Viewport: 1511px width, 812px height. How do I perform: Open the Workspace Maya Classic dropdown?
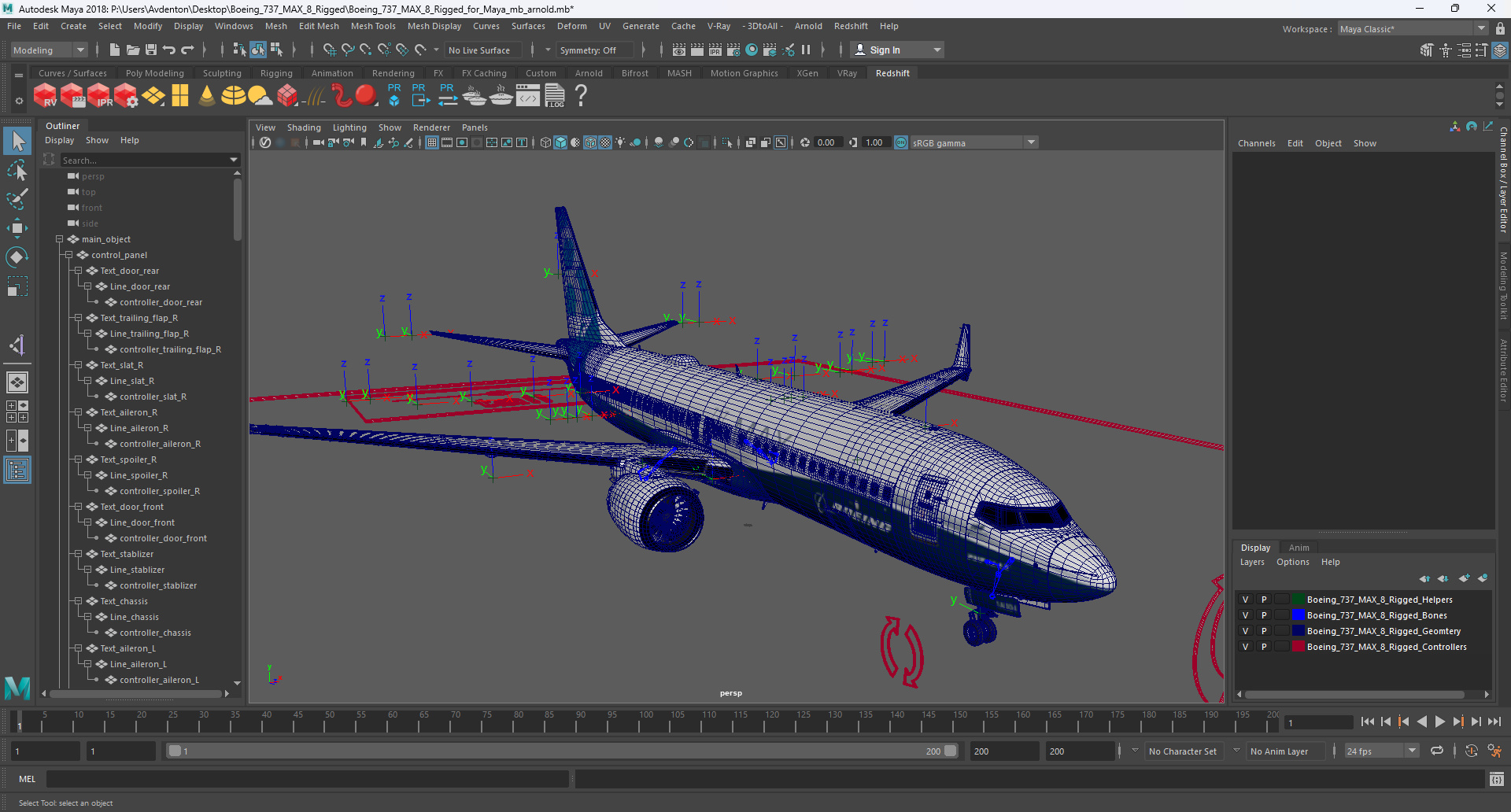[1413, 28]
